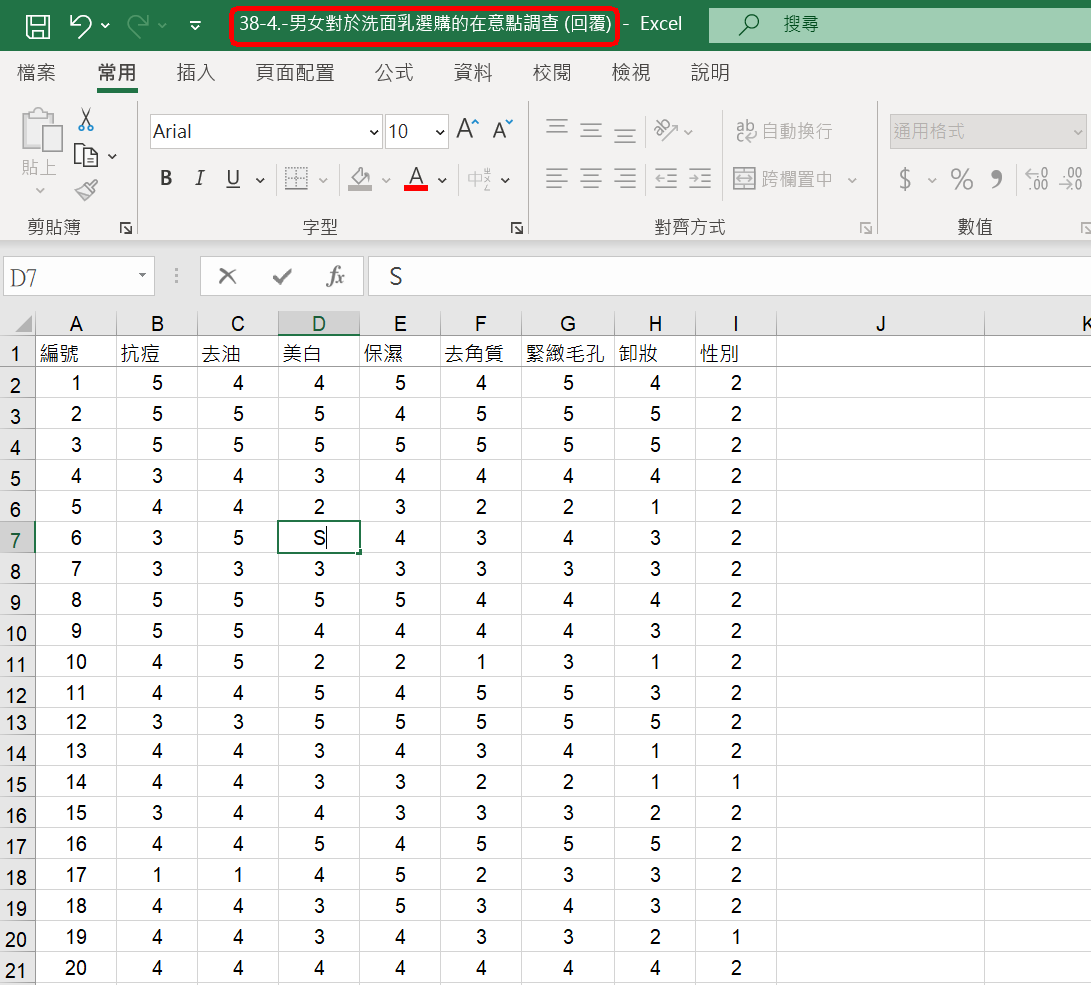
Task: Switch to the 公式 tab
Action: coord(394,73)
